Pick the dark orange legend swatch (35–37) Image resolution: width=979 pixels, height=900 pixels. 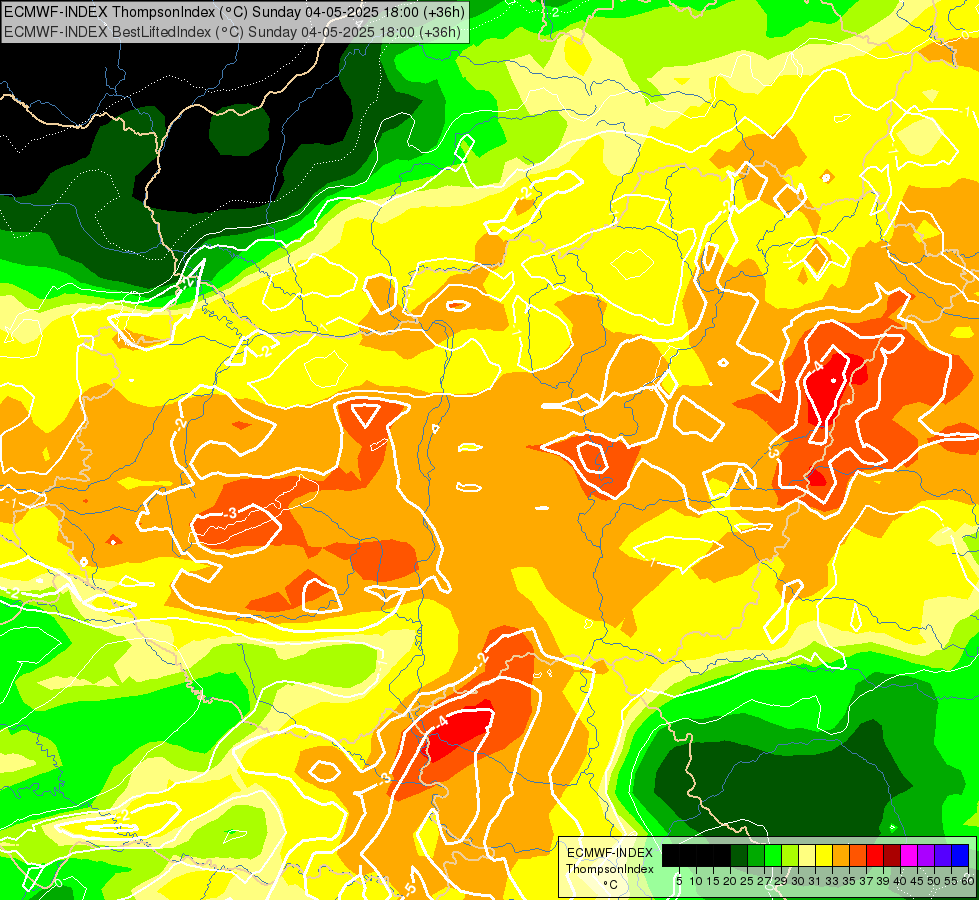(858, 856)
